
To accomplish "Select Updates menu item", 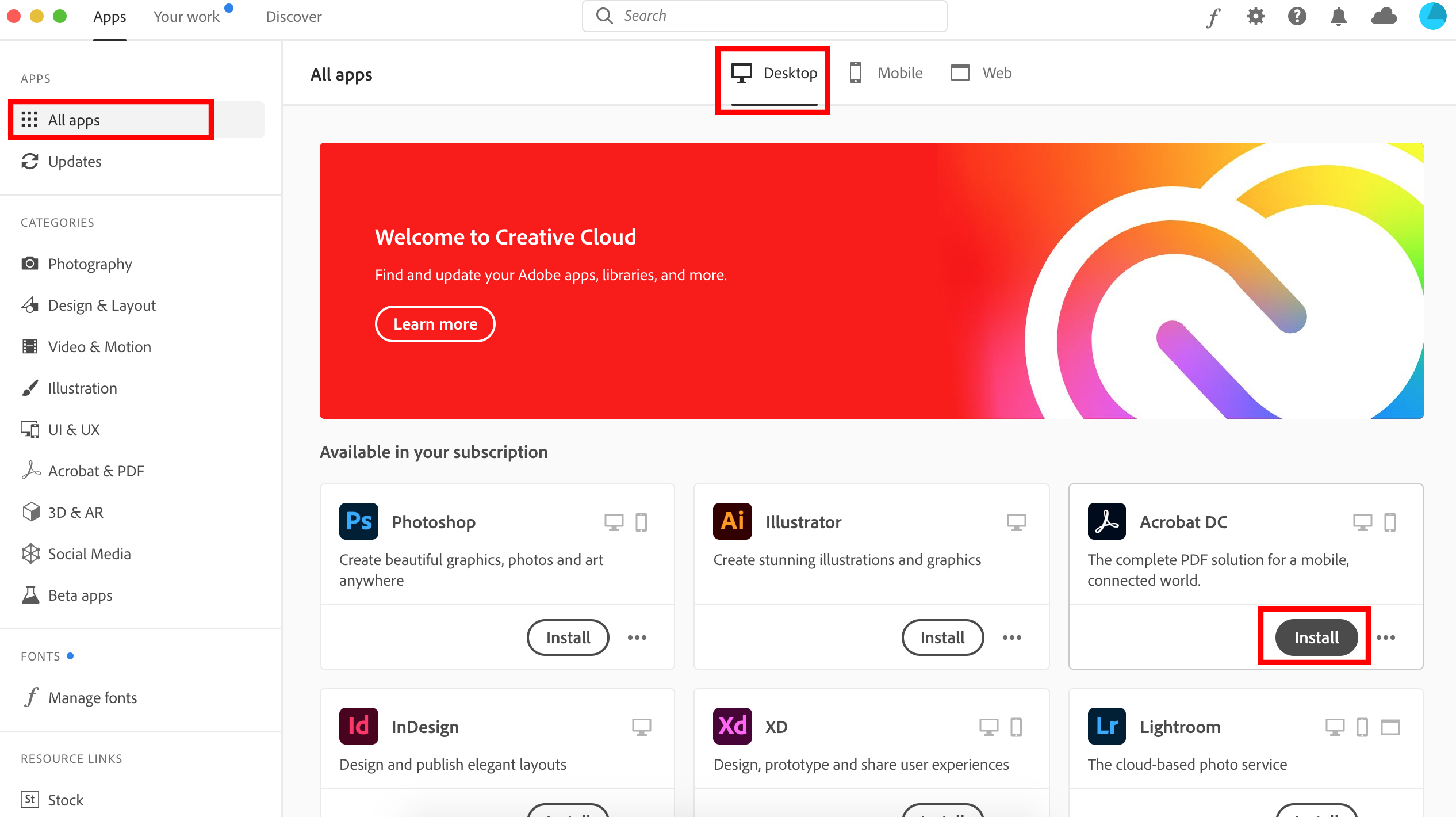I will click(74, 161).
